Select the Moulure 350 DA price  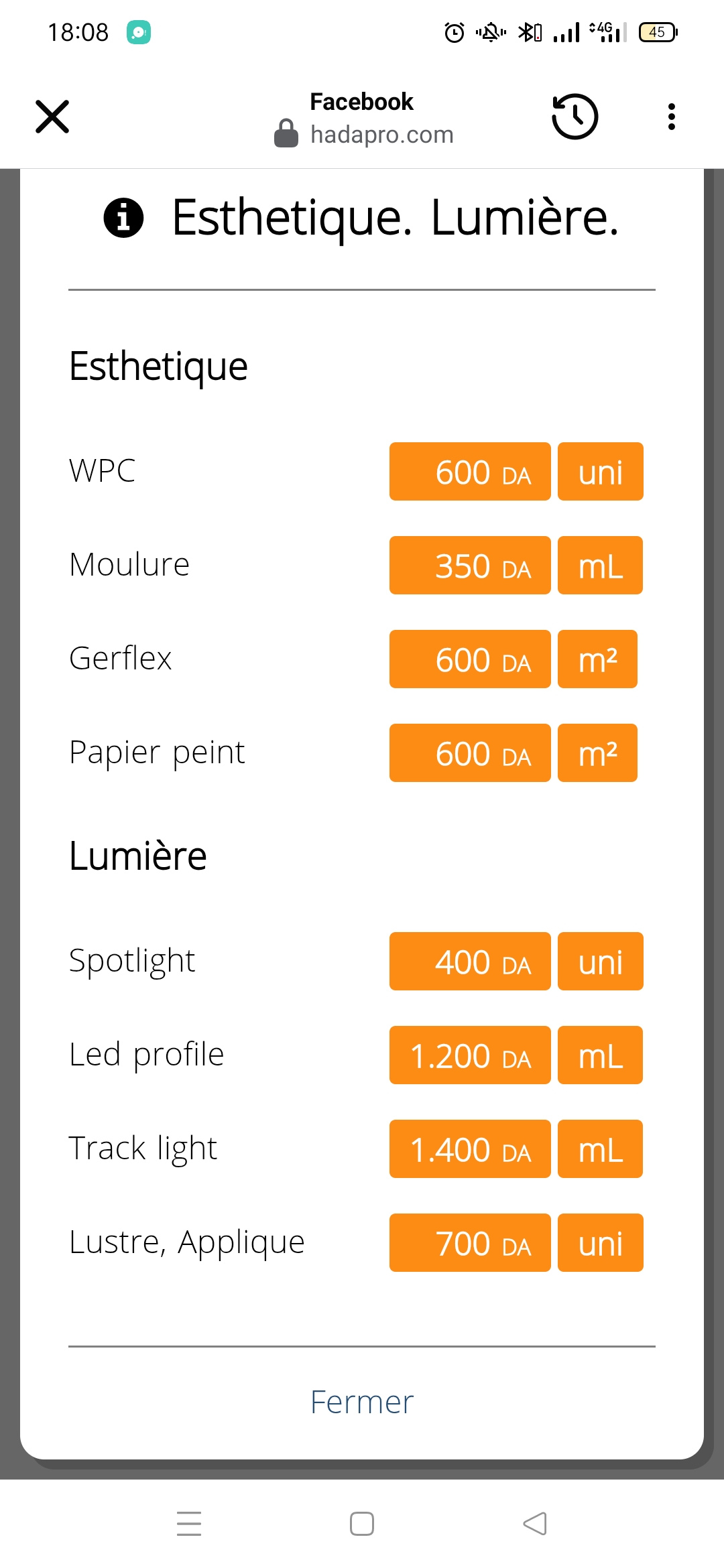point(470,566)
